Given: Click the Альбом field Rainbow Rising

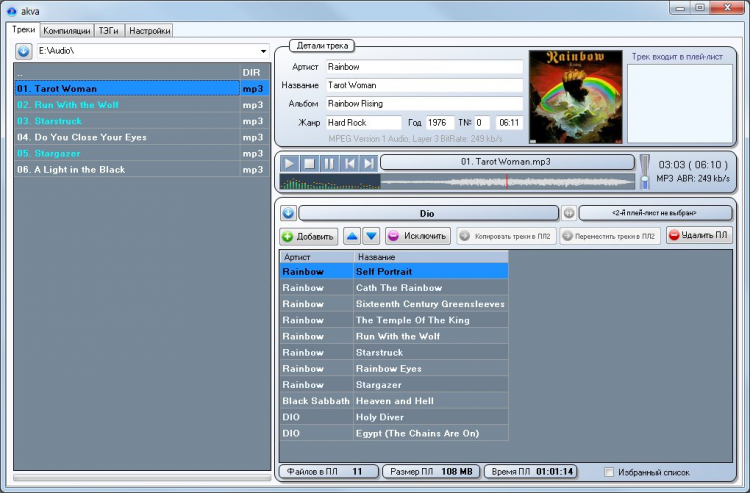Looking at the screenshot, I should click(x=424, y=104).
